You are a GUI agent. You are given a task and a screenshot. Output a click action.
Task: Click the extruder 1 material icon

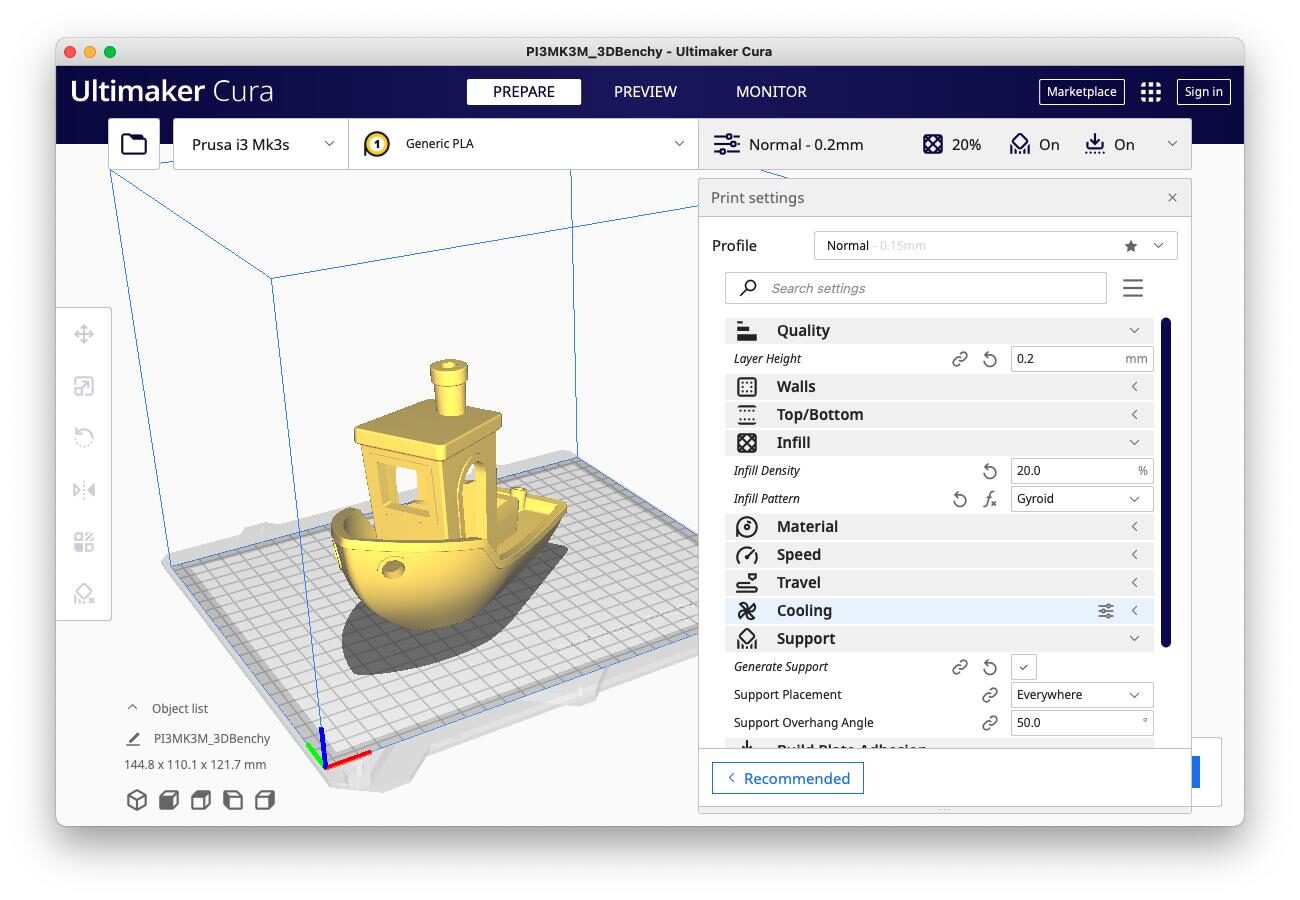point(377,144)
